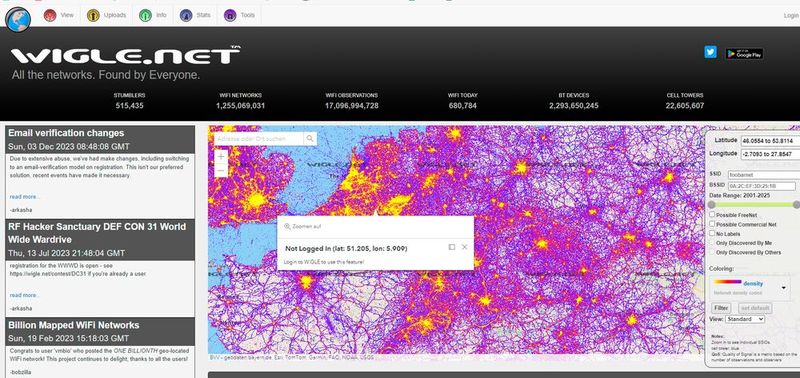Image resolution: width=800 pixels, height=378 pixels.
Task: Click the green date range slider track
Action: (754, 205)
